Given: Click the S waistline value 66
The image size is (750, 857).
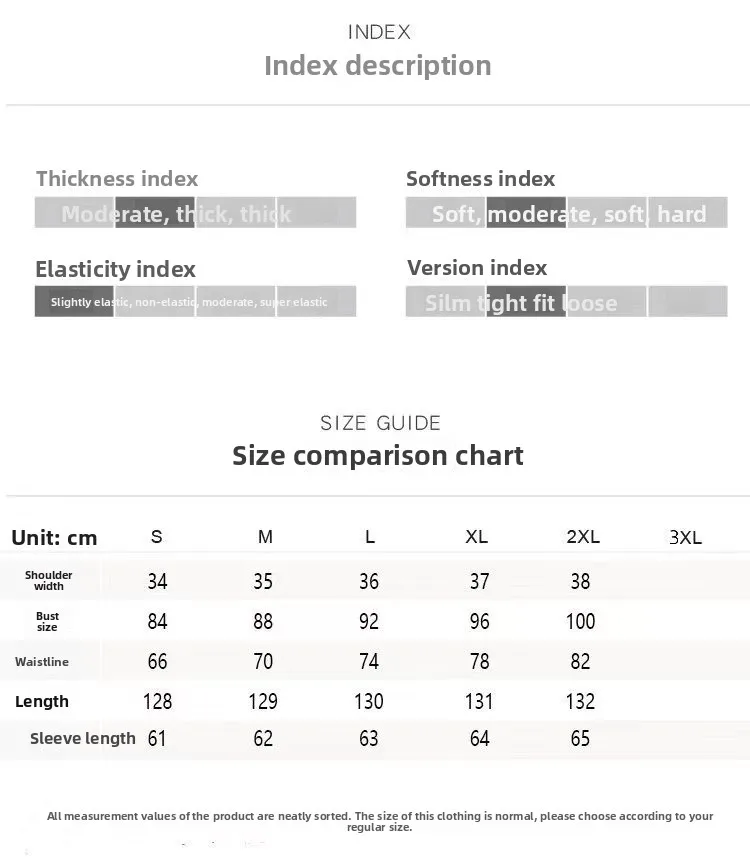Looking at the screenshot, I should (x=157, y=661).
